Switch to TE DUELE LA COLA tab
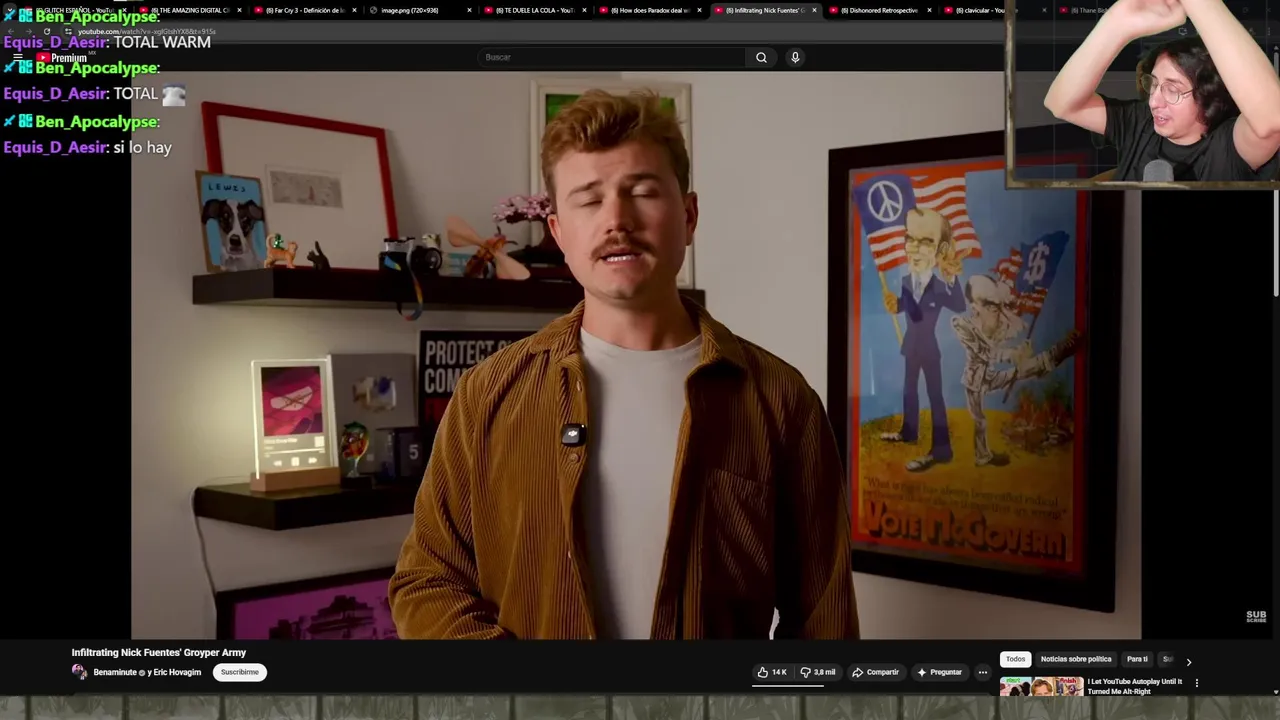 pyautogui.click(x=534, y=10)
